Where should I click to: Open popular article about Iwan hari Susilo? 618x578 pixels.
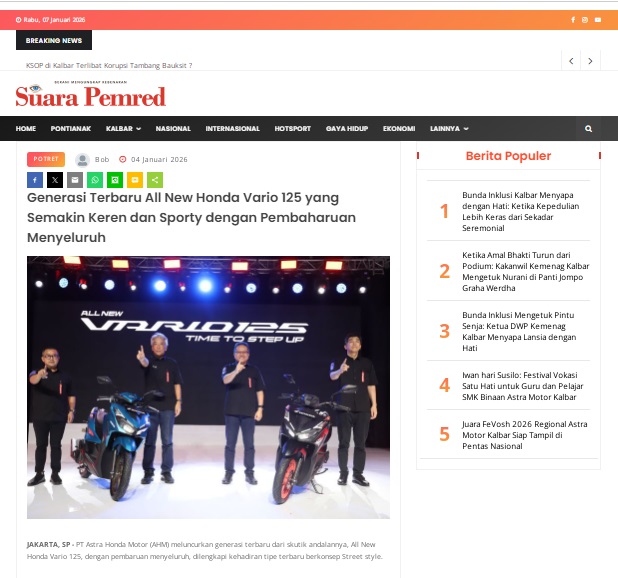coord(525,386)
